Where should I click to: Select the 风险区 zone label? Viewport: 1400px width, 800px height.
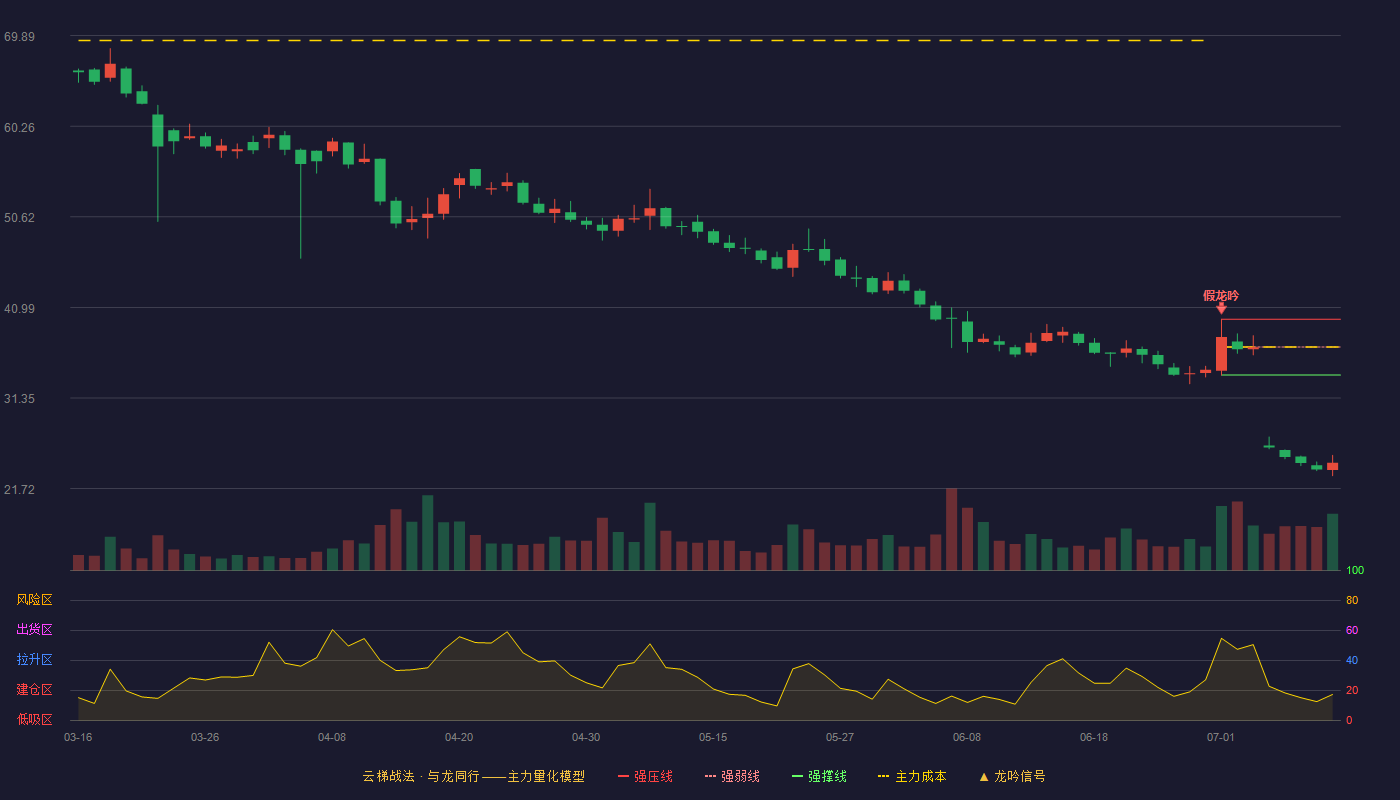point(34,600)
